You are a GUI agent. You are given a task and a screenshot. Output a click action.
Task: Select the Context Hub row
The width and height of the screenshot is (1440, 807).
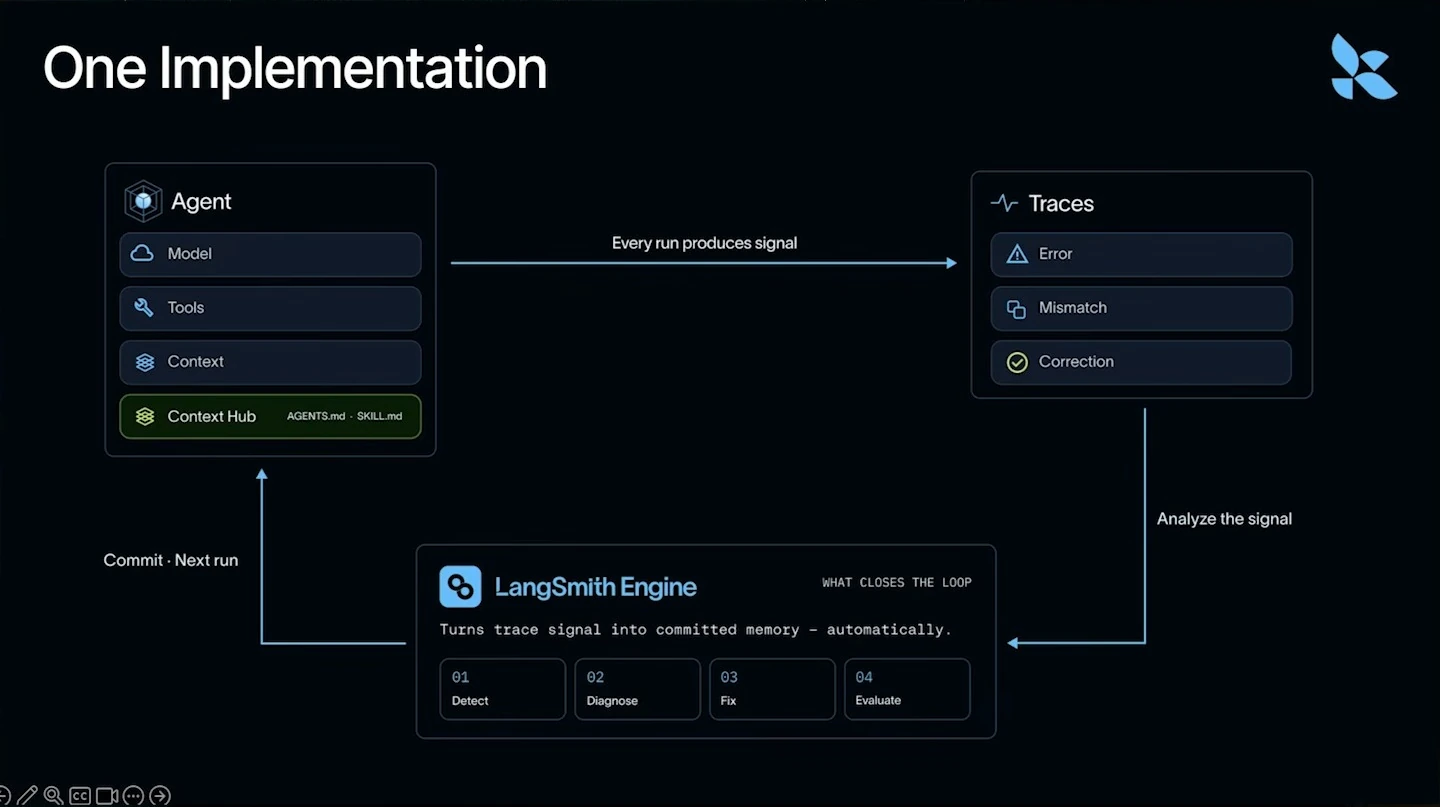(x=270, y=416)
